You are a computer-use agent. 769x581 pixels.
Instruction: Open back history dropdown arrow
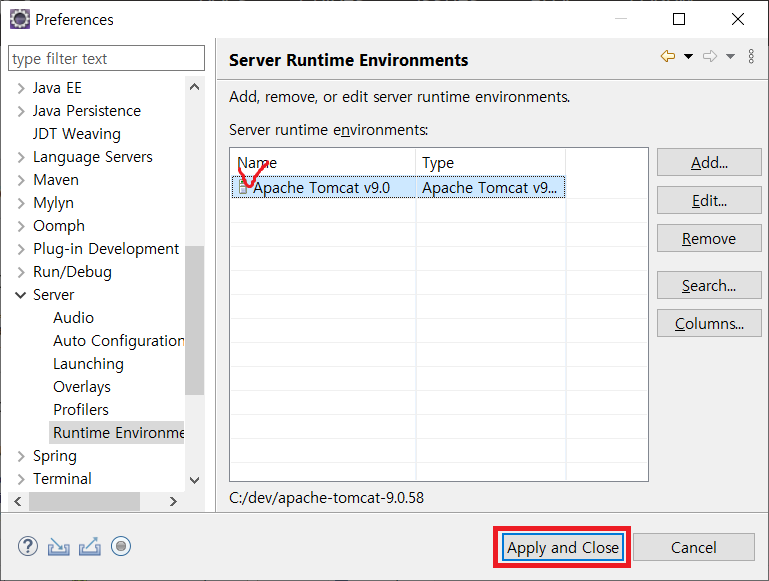pos(689,56)
